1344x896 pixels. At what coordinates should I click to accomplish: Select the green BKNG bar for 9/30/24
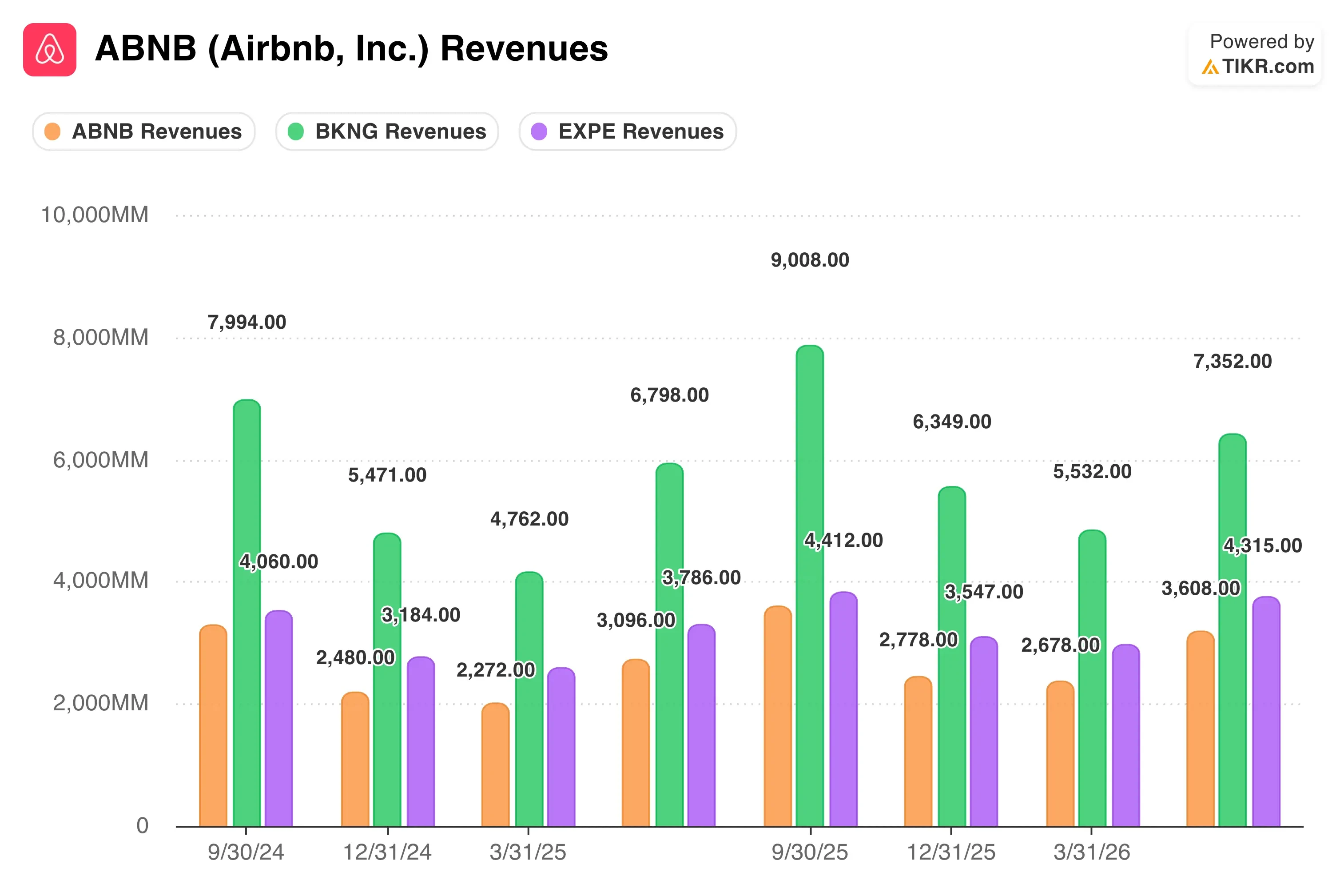pos(247,613)
